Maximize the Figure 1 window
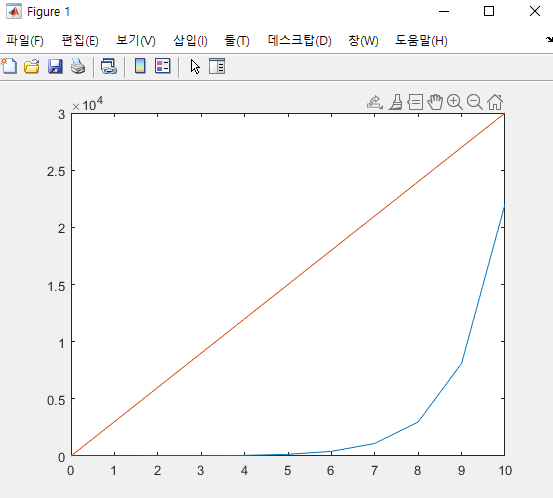The image size is (553, 498). click(489, 11)
